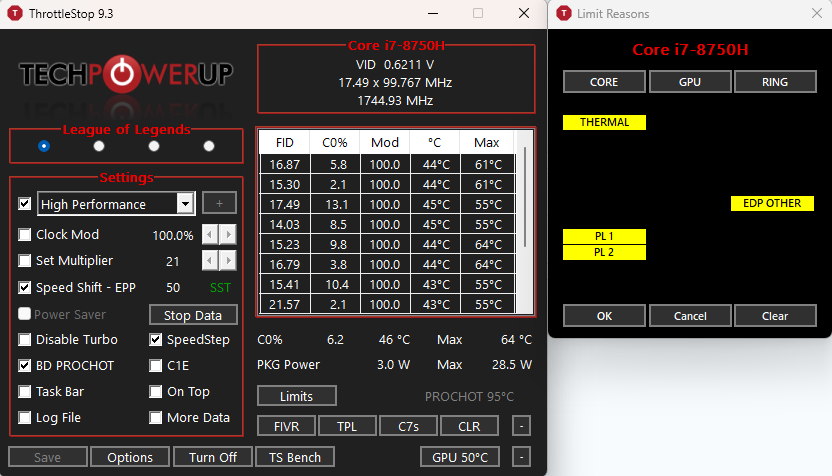Toggle the Speed Shift - EPP checkbox
The width and height of the screenshot is (832, 476).
[x=24, y=288]
